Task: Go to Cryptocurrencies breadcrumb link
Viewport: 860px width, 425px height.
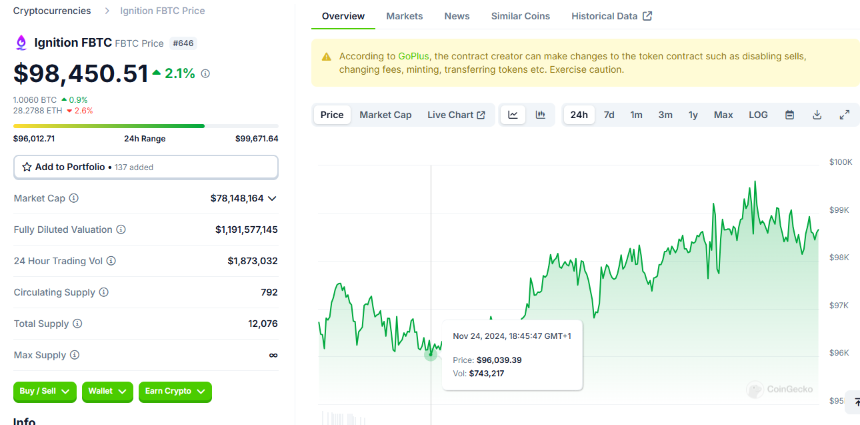Action: pos(52,11)
